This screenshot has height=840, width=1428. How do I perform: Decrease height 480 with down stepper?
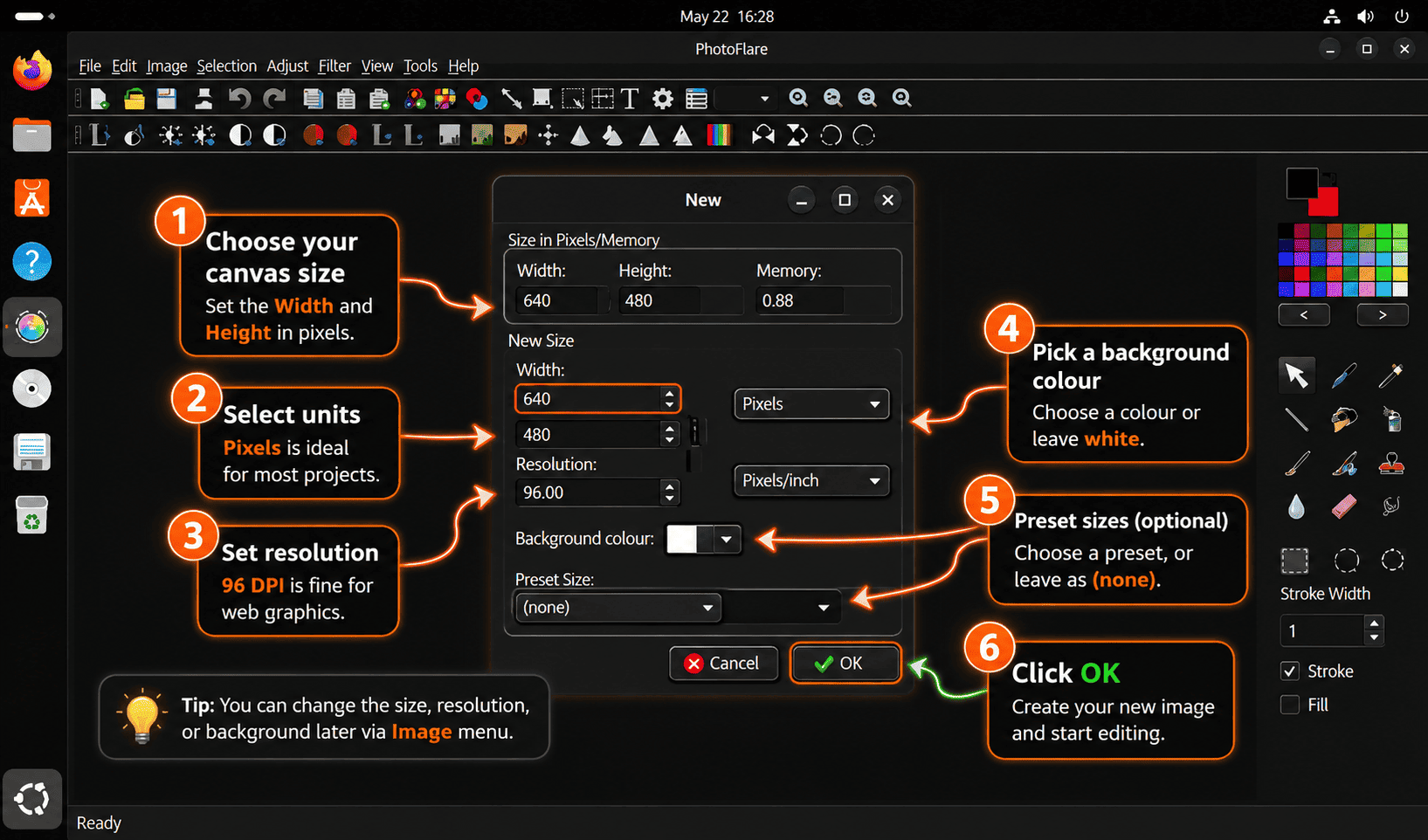(x=669, y=440)
